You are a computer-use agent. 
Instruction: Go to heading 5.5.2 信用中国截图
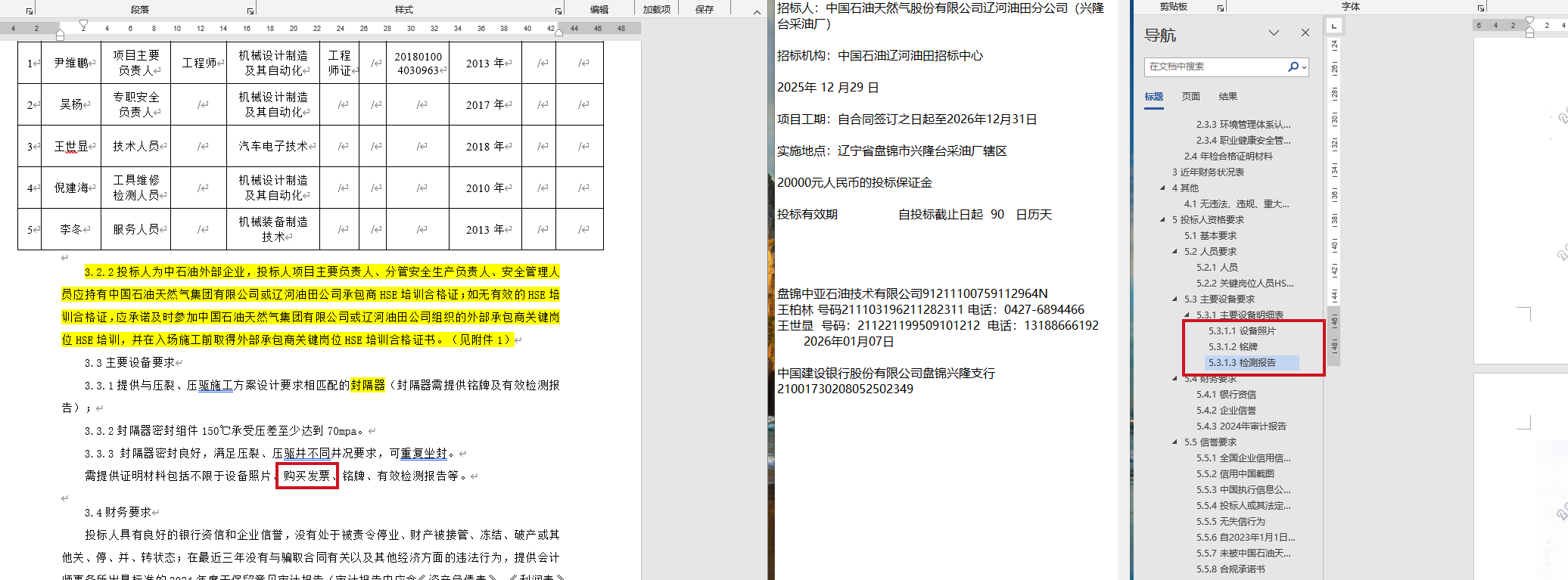(x=1235, y=473)
